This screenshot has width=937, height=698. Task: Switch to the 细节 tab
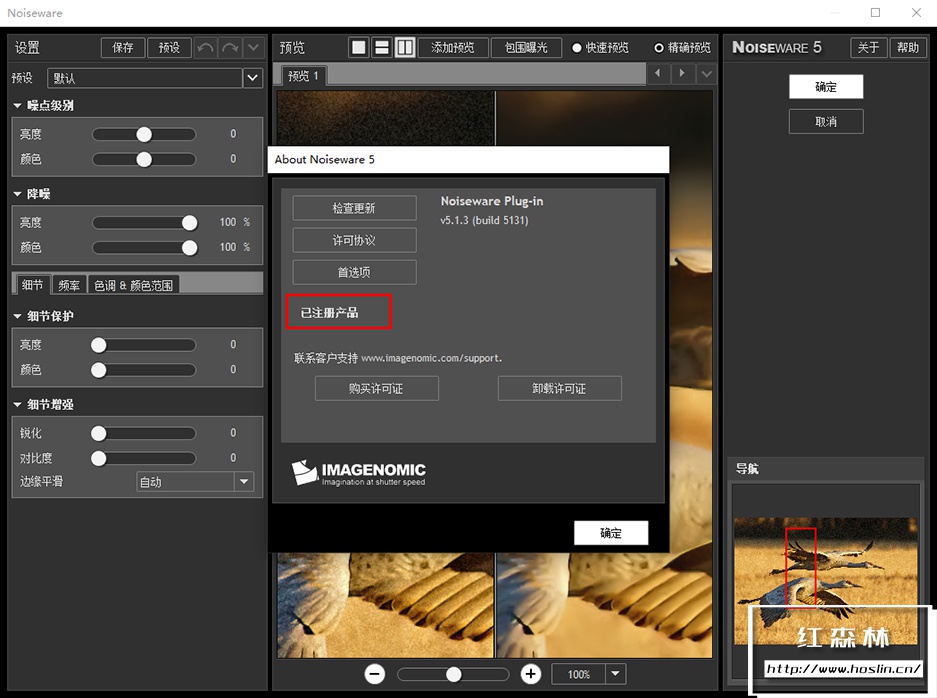pos(32,285)
